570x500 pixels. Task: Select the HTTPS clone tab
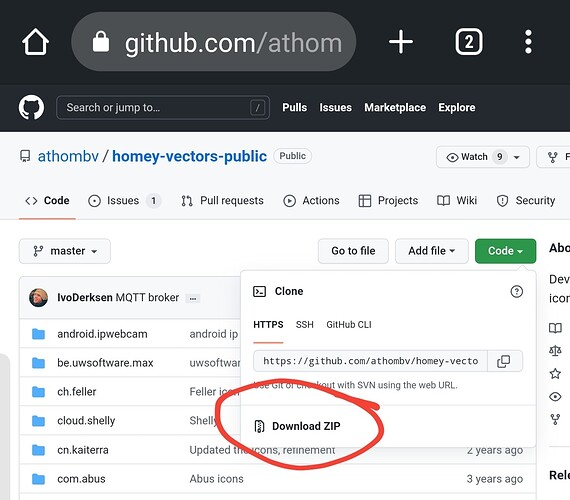click(x=268, y=325)
